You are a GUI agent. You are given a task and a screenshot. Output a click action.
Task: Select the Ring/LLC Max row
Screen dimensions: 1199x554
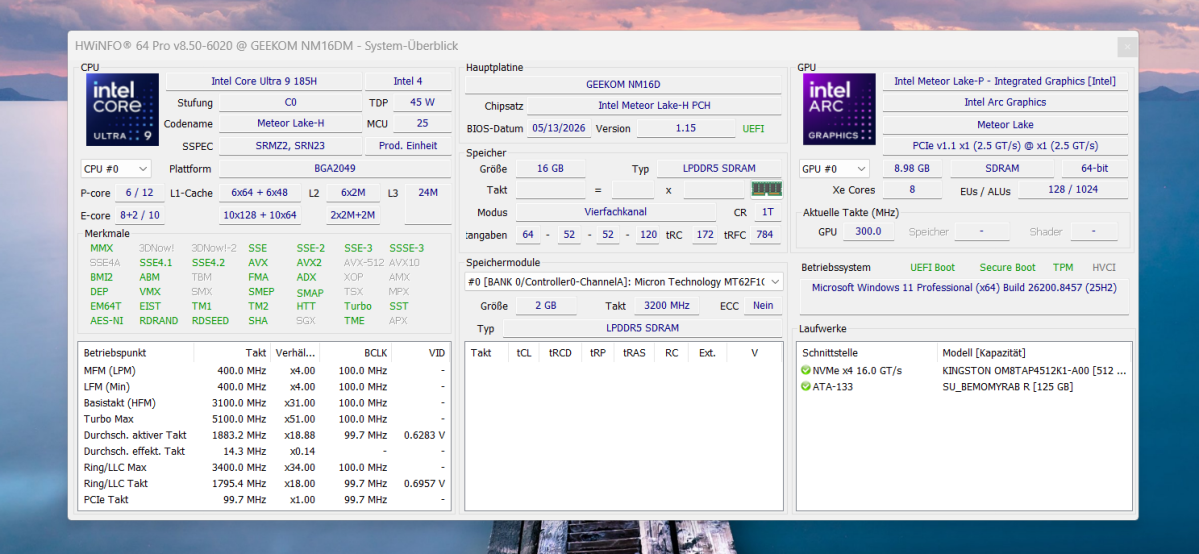[x=265, y=467]
